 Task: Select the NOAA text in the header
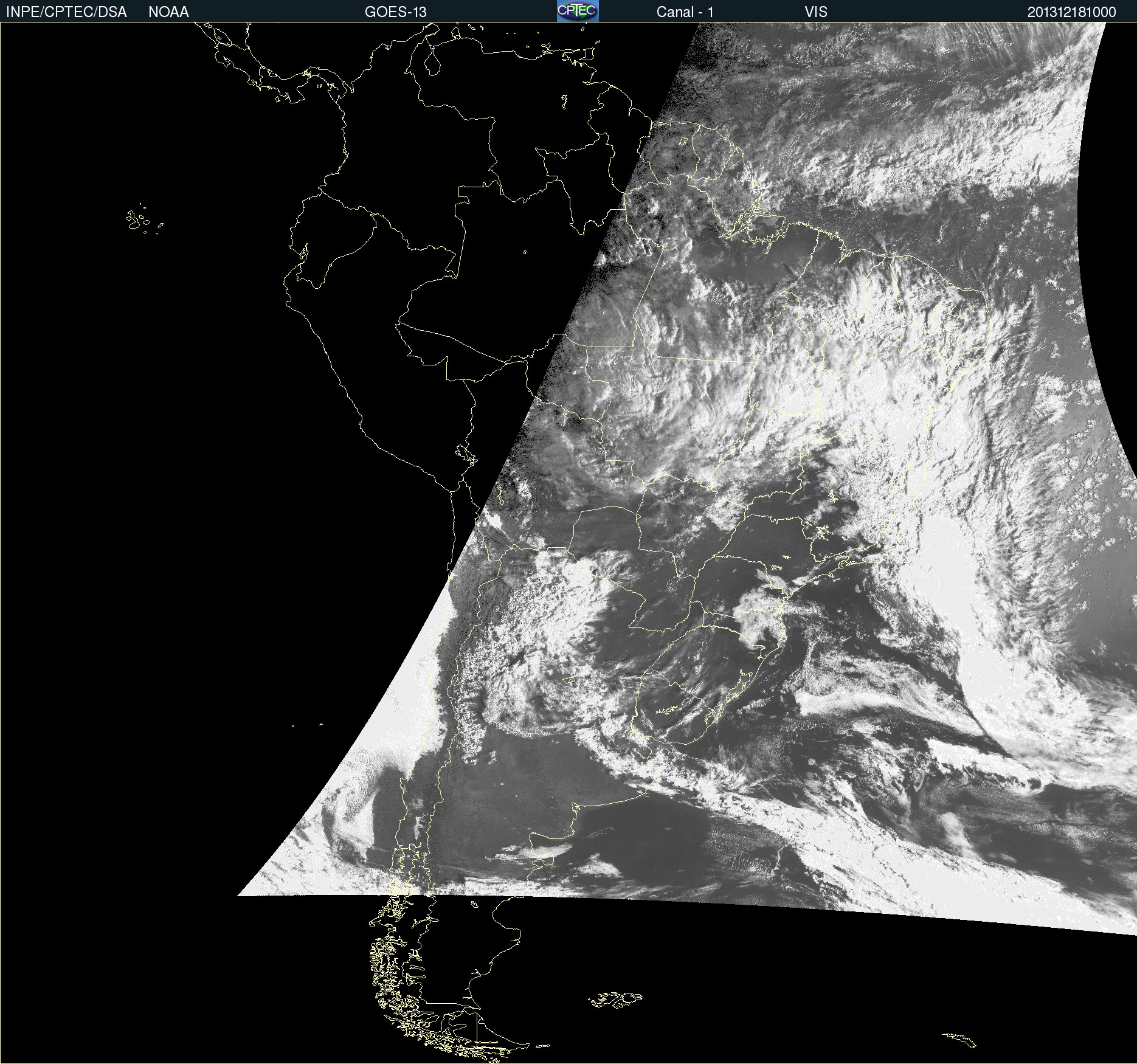[x=168, y=12]
